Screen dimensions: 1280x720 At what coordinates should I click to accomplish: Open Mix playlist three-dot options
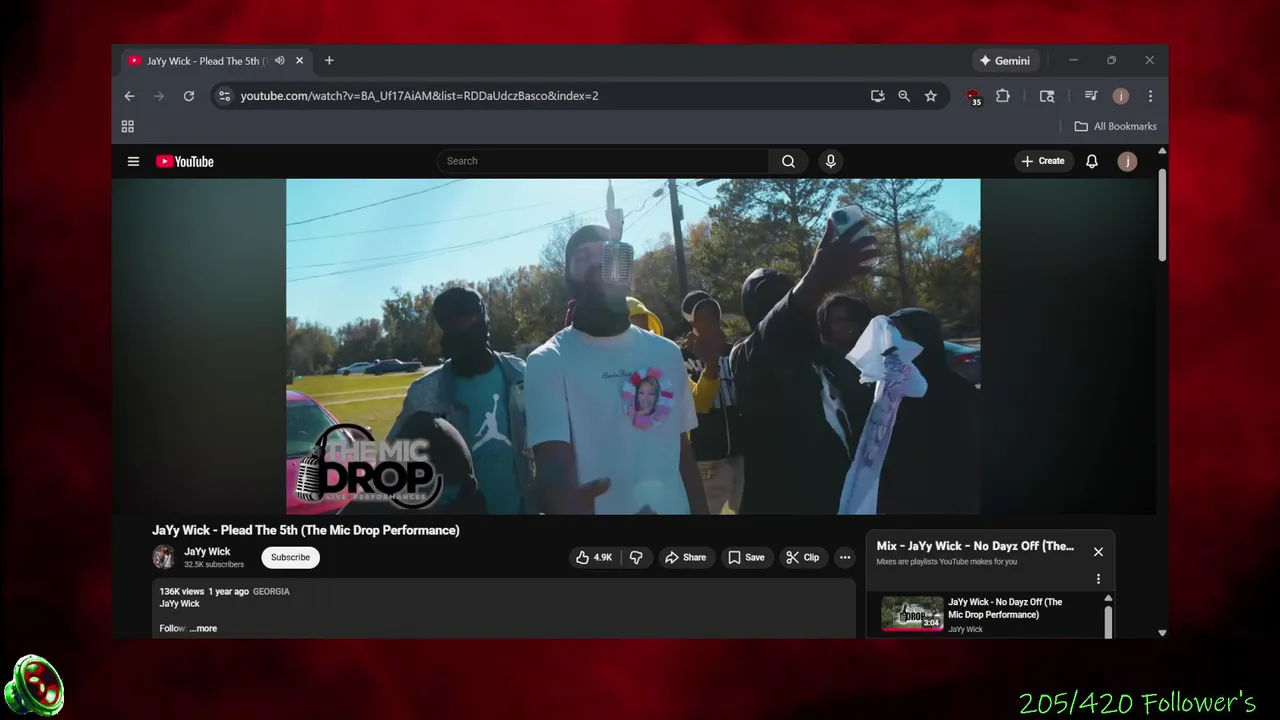click(x=1098, y=579)
